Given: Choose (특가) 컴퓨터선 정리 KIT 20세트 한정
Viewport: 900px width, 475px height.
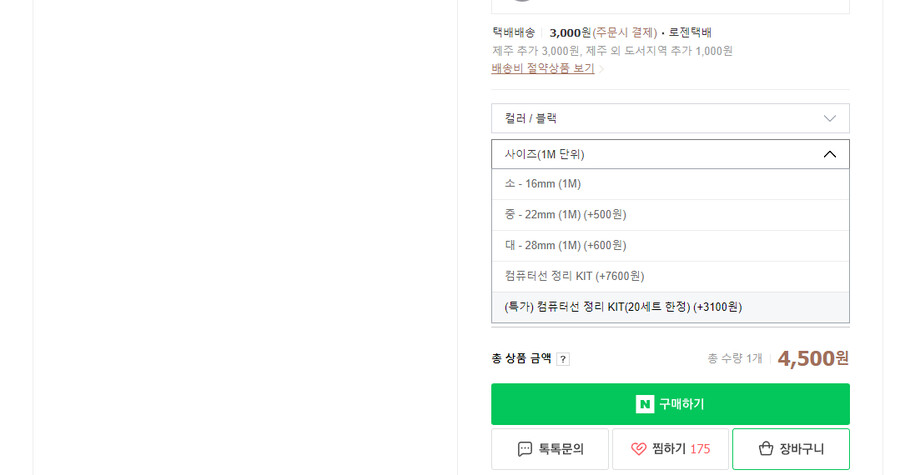Looking at the screenshot, I should [670, 307].
